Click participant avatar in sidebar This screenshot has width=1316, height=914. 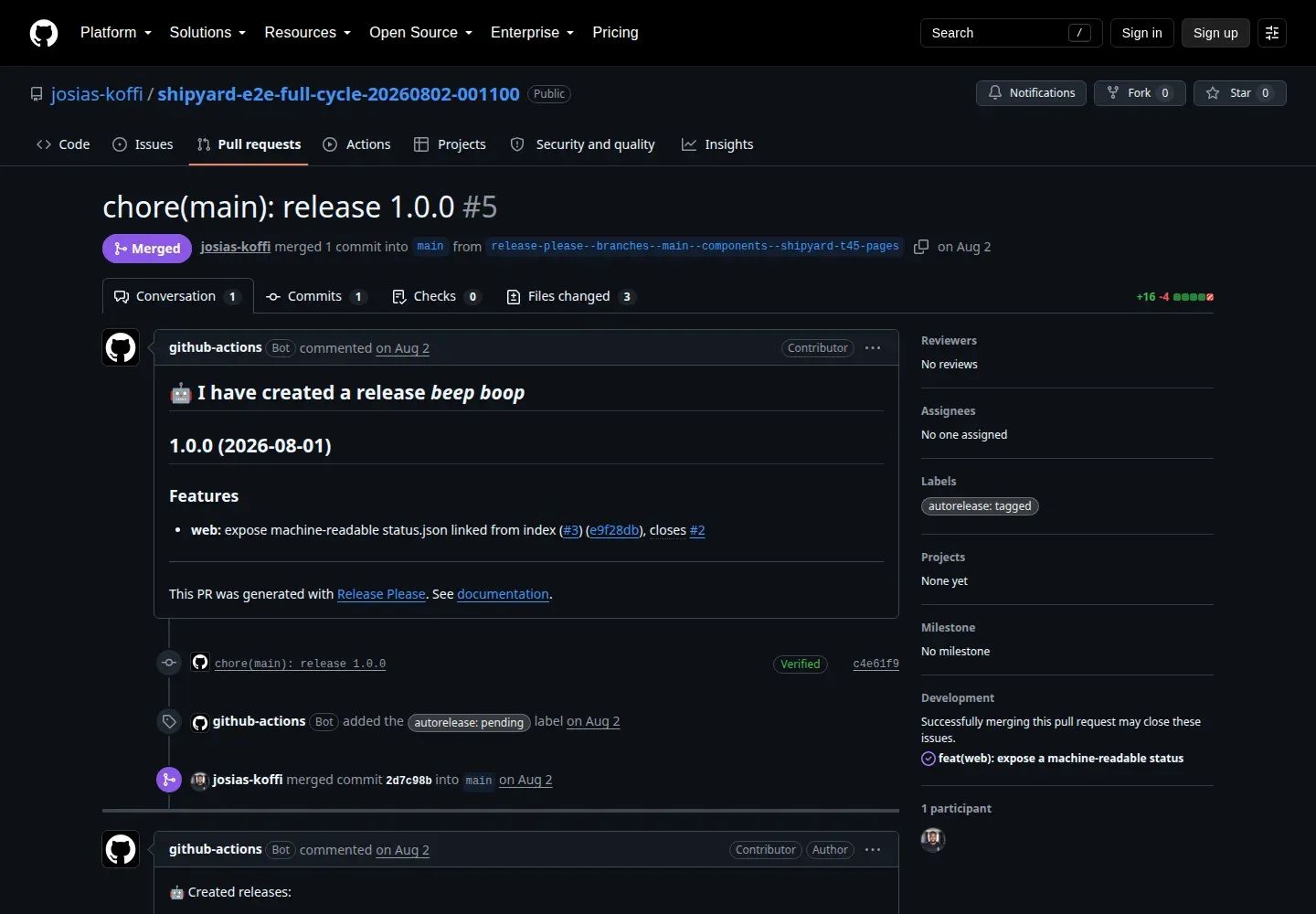(x=933, y=839)
